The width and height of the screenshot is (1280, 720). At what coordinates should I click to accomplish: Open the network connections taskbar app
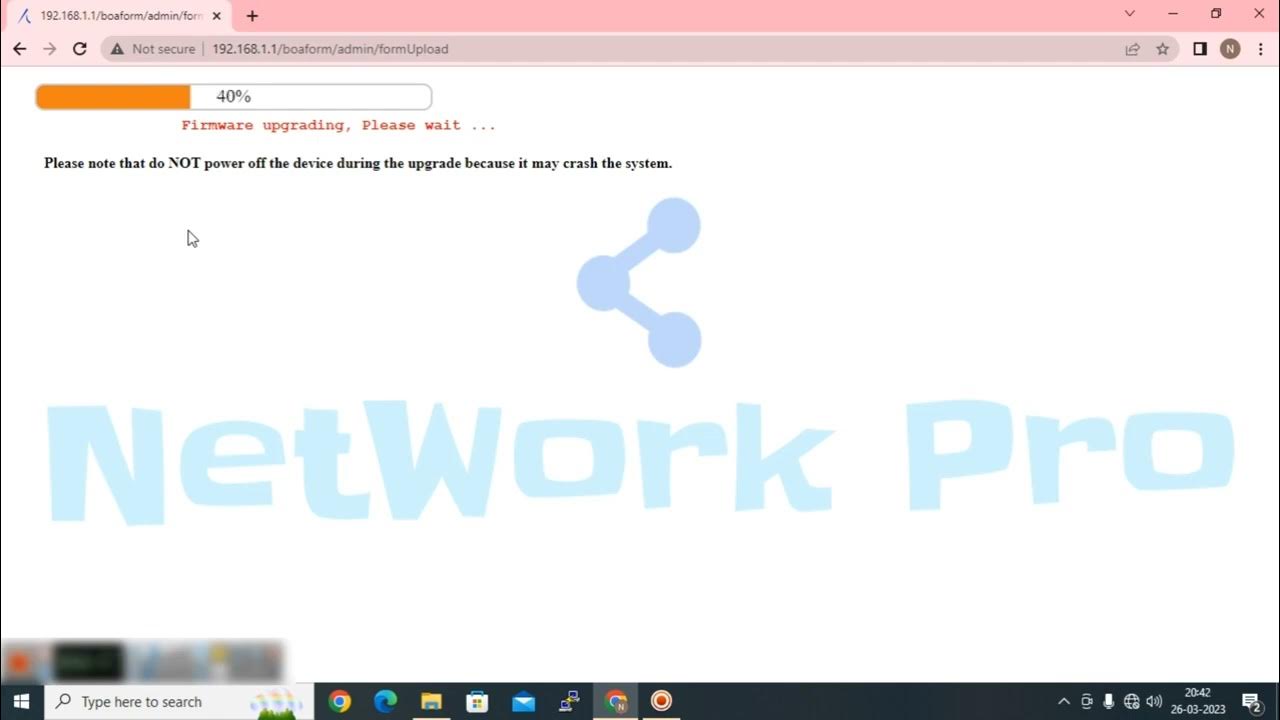tap(569, 701)
